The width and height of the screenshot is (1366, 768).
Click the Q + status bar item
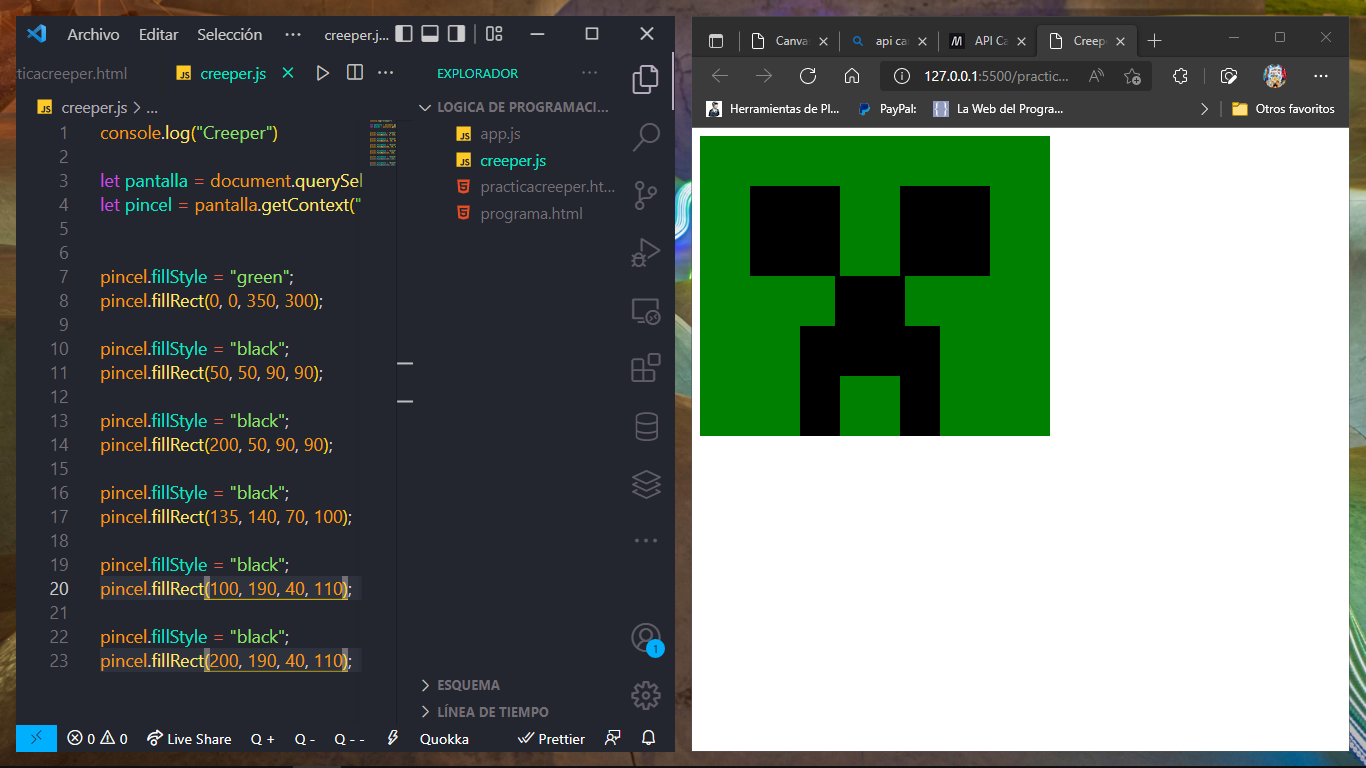point(262,739)
